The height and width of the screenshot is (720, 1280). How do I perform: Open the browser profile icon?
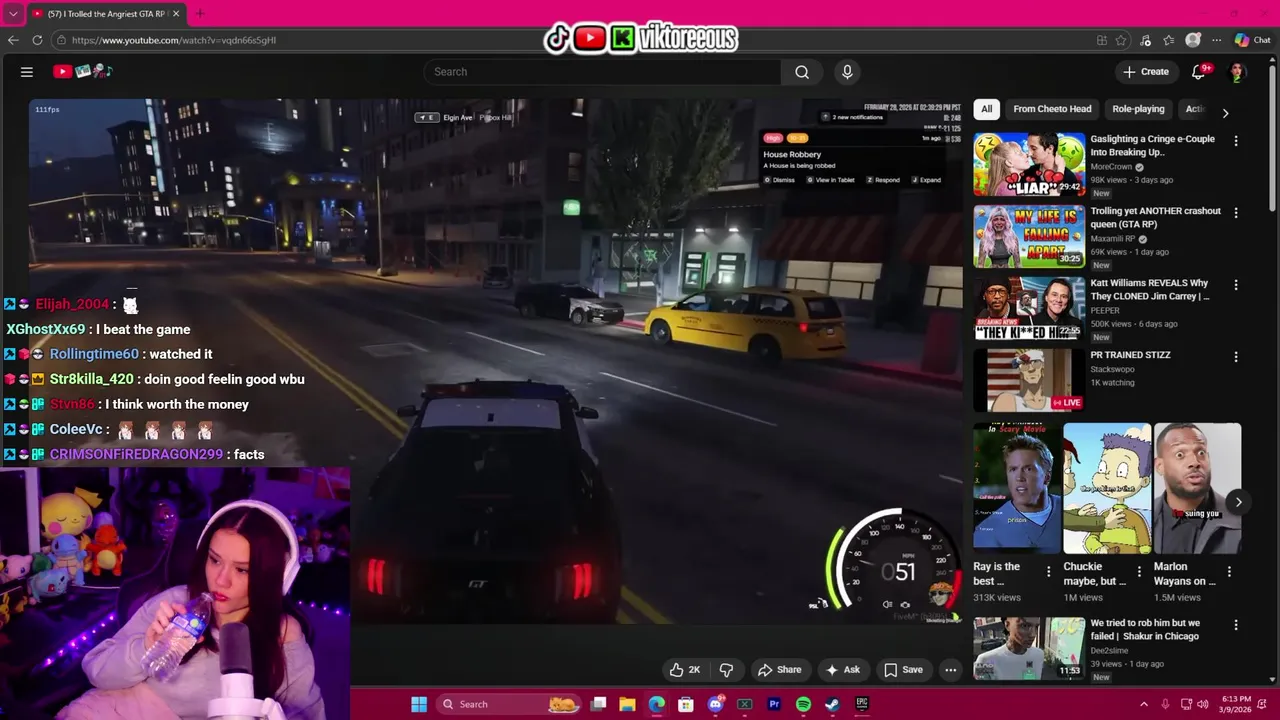point(1193,40)
